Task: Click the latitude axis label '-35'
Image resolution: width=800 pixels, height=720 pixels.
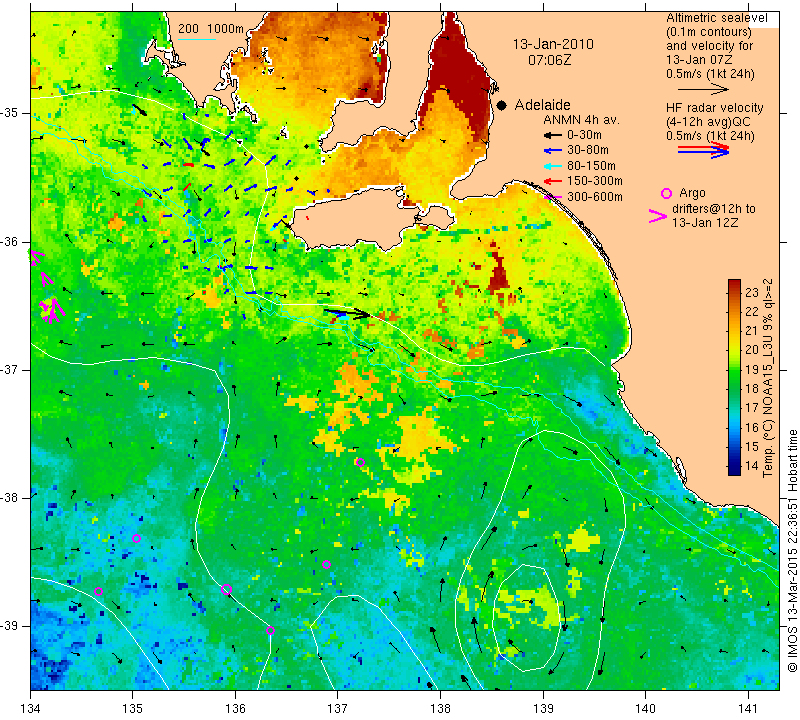Action: (9, 113)
